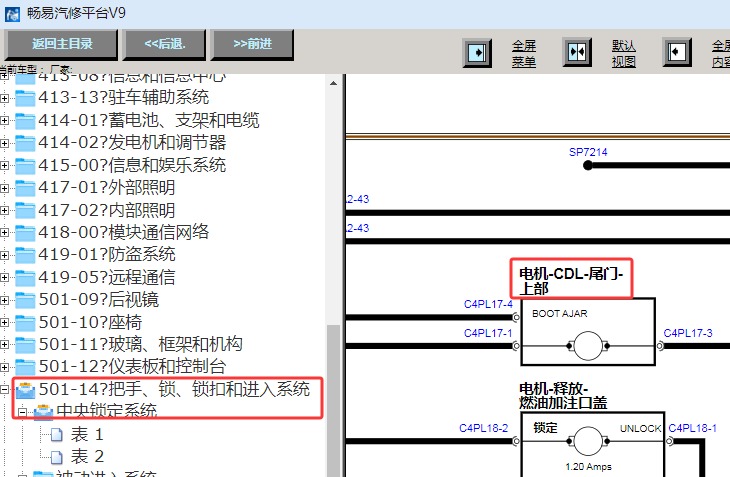Expand 415-00 信息和娱乐系统 node
The image size is (730, 477).
click(x=4, y=166)
